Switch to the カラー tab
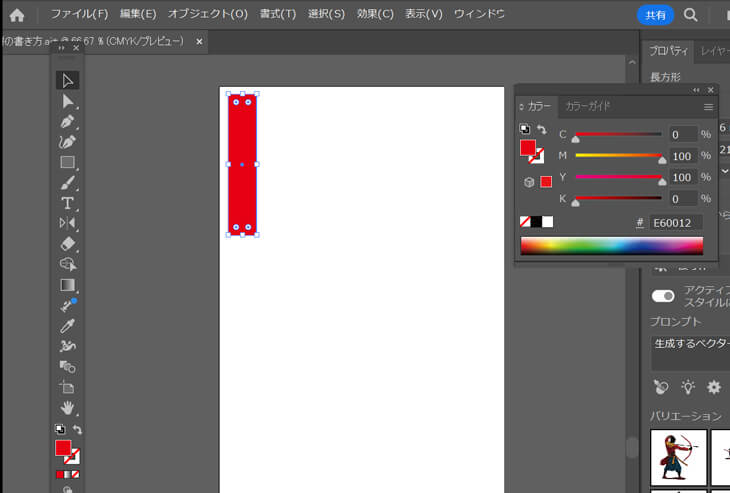Image resolution: width=730 pixels, height=493 pixels. 539,107
